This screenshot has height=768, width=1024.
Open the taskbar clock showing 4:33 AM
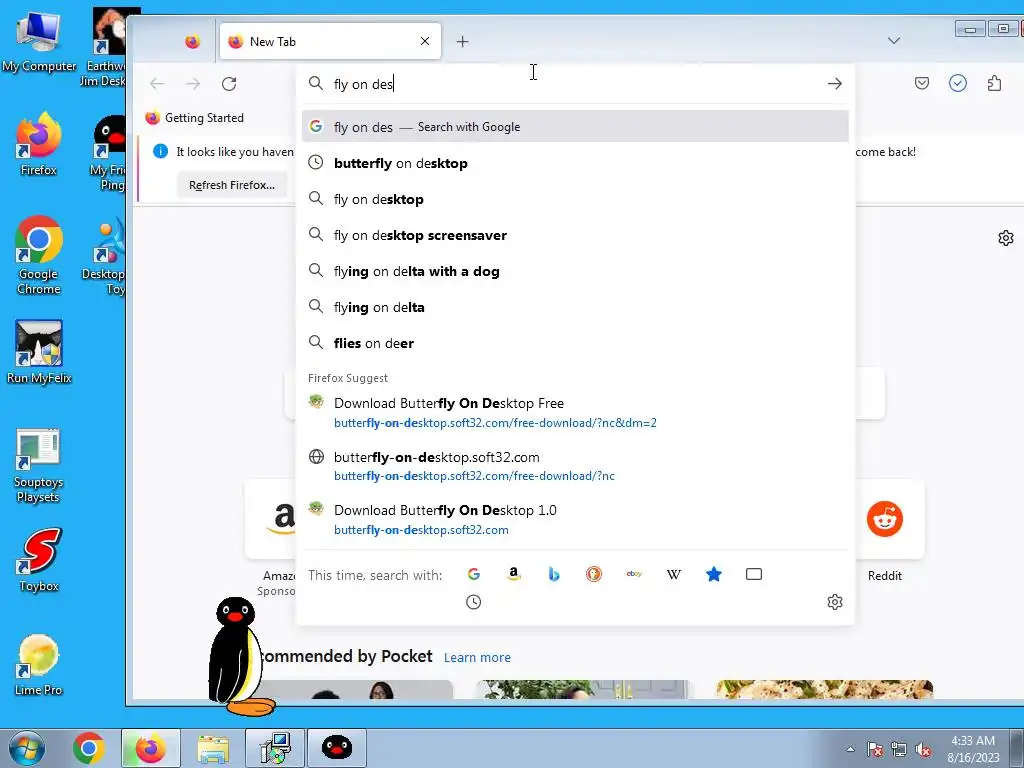[973, 749]
